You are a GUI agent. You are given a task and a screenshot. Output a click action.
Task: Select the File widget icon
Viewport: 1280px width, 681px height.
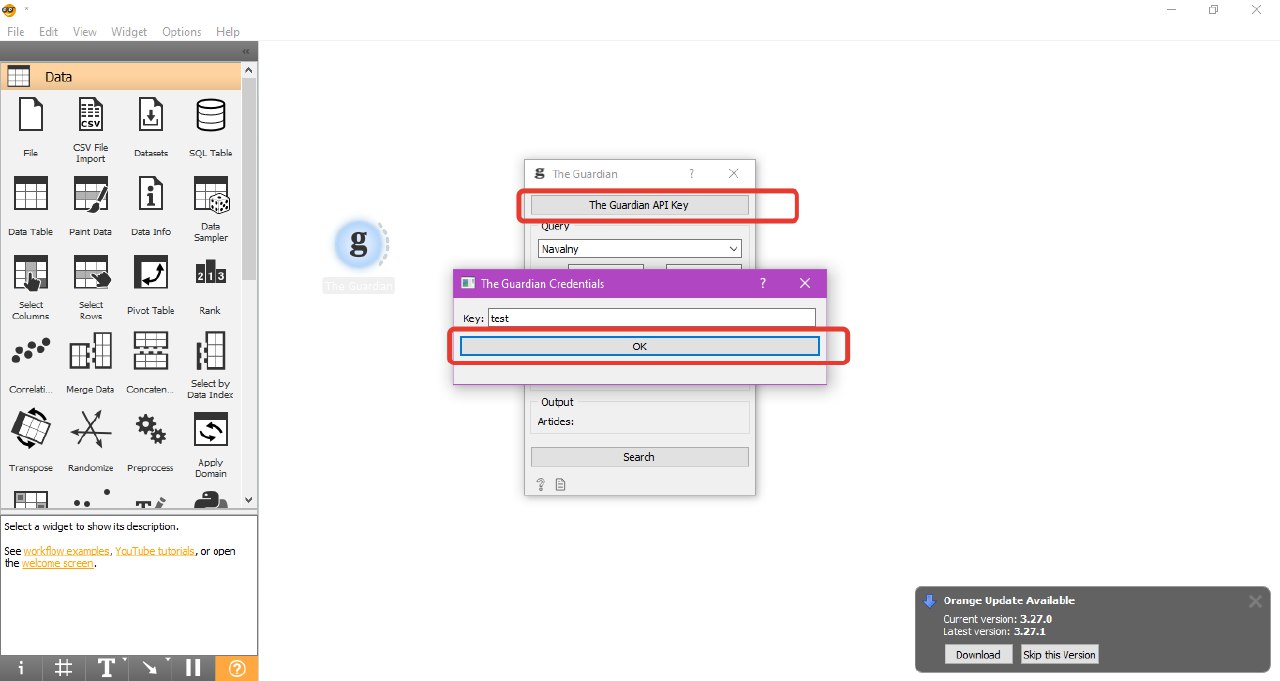click(31, 115)
